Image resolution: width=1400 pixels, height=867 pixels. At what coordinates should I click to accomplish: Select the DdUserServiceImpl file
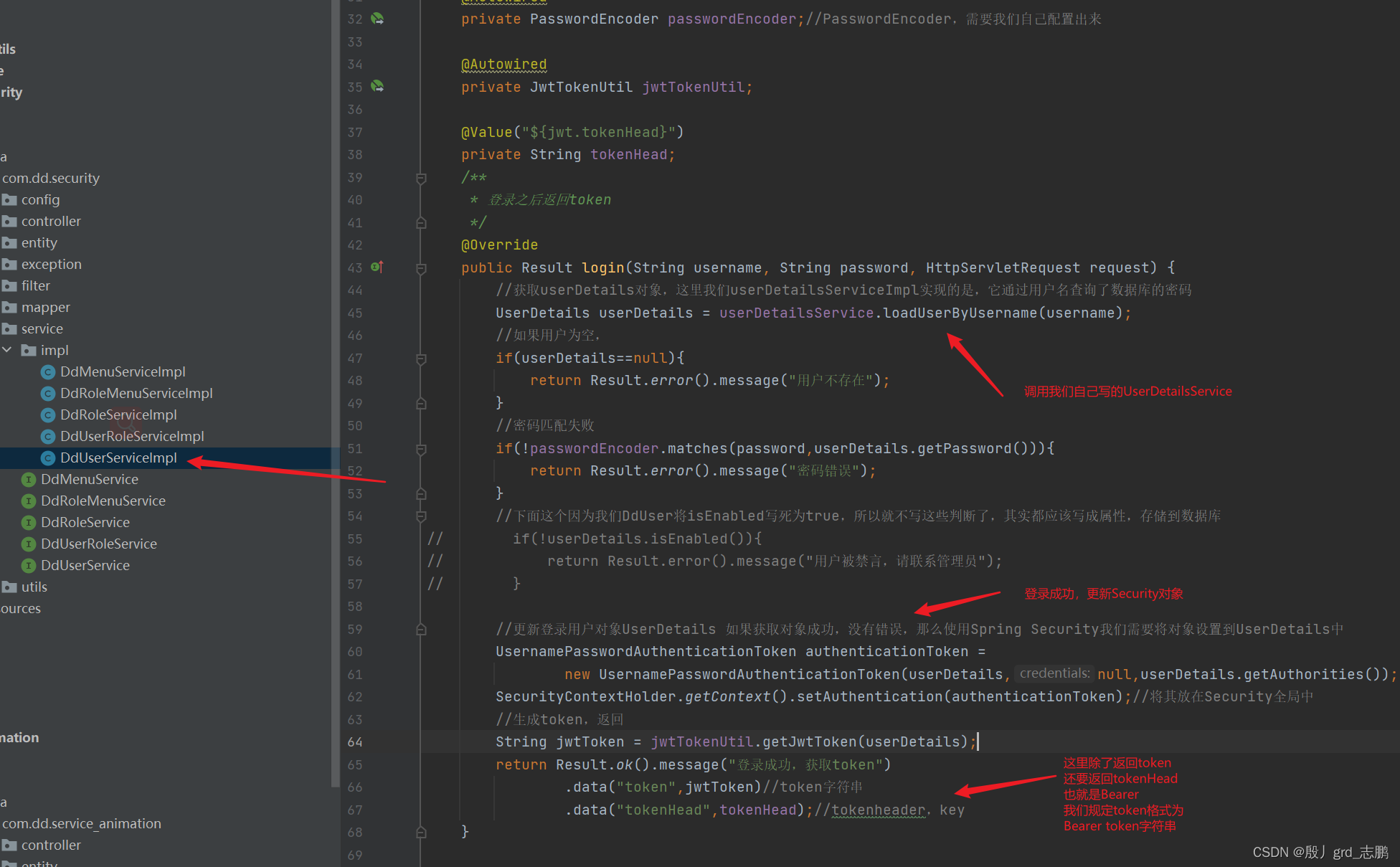click(118, 458)
